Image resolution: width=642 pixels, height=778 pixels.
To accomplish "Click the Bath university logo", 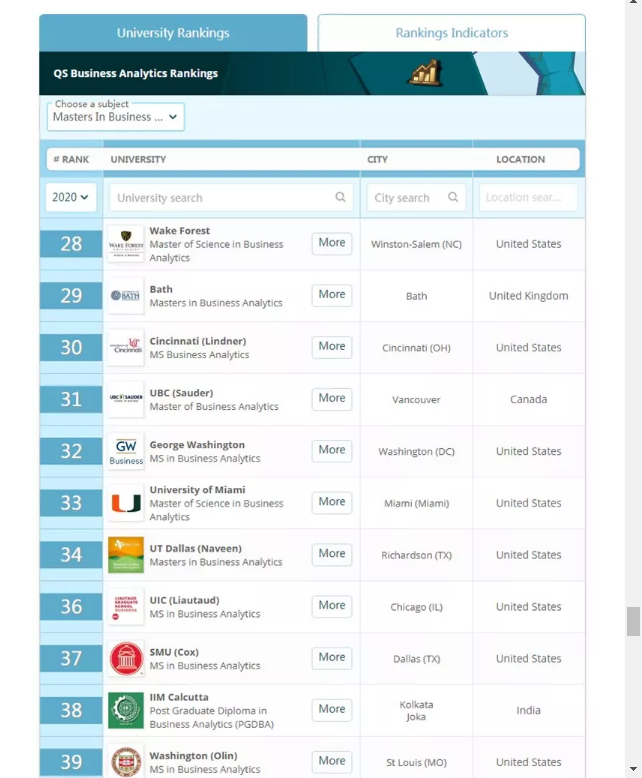I will 126,296.
